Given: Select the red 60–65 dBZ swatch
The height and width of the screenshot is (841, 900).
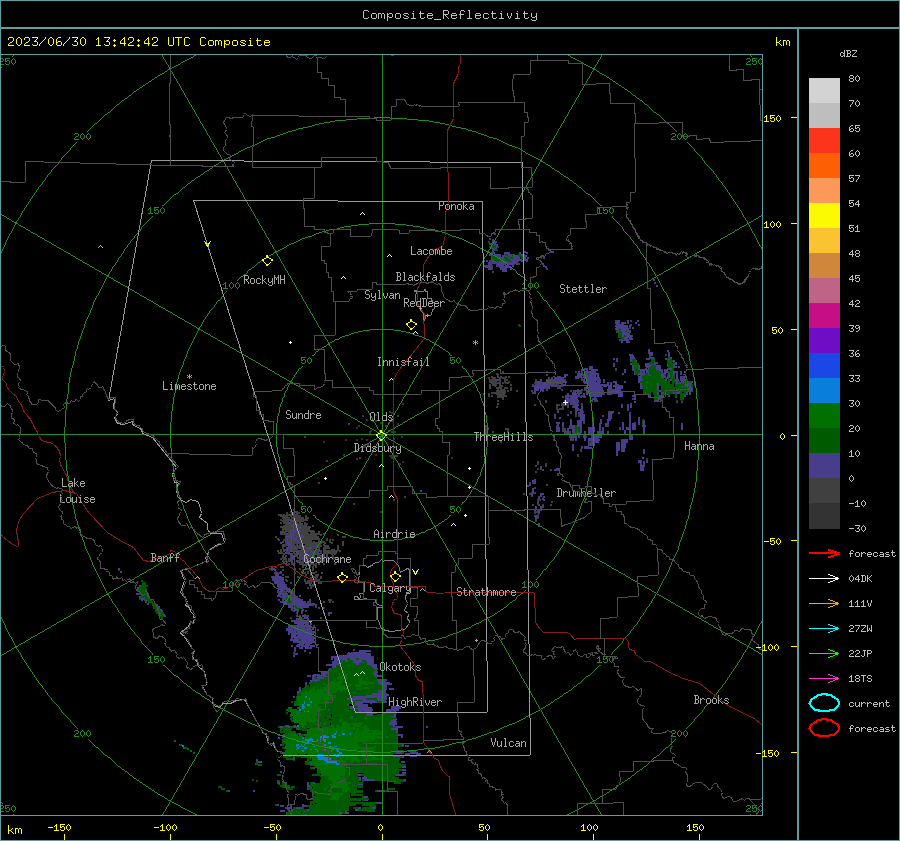Looking at the screenshot, I should click(x=824, y=140).
